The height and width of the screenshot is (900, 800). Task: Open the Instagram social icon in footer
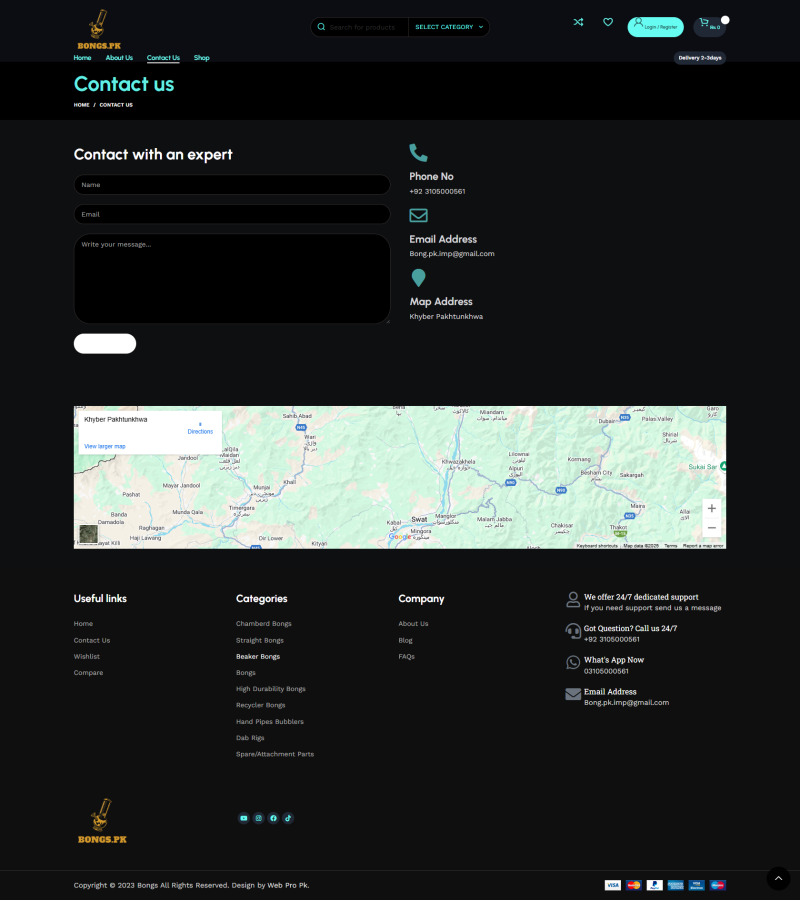(x=258, y=818)
